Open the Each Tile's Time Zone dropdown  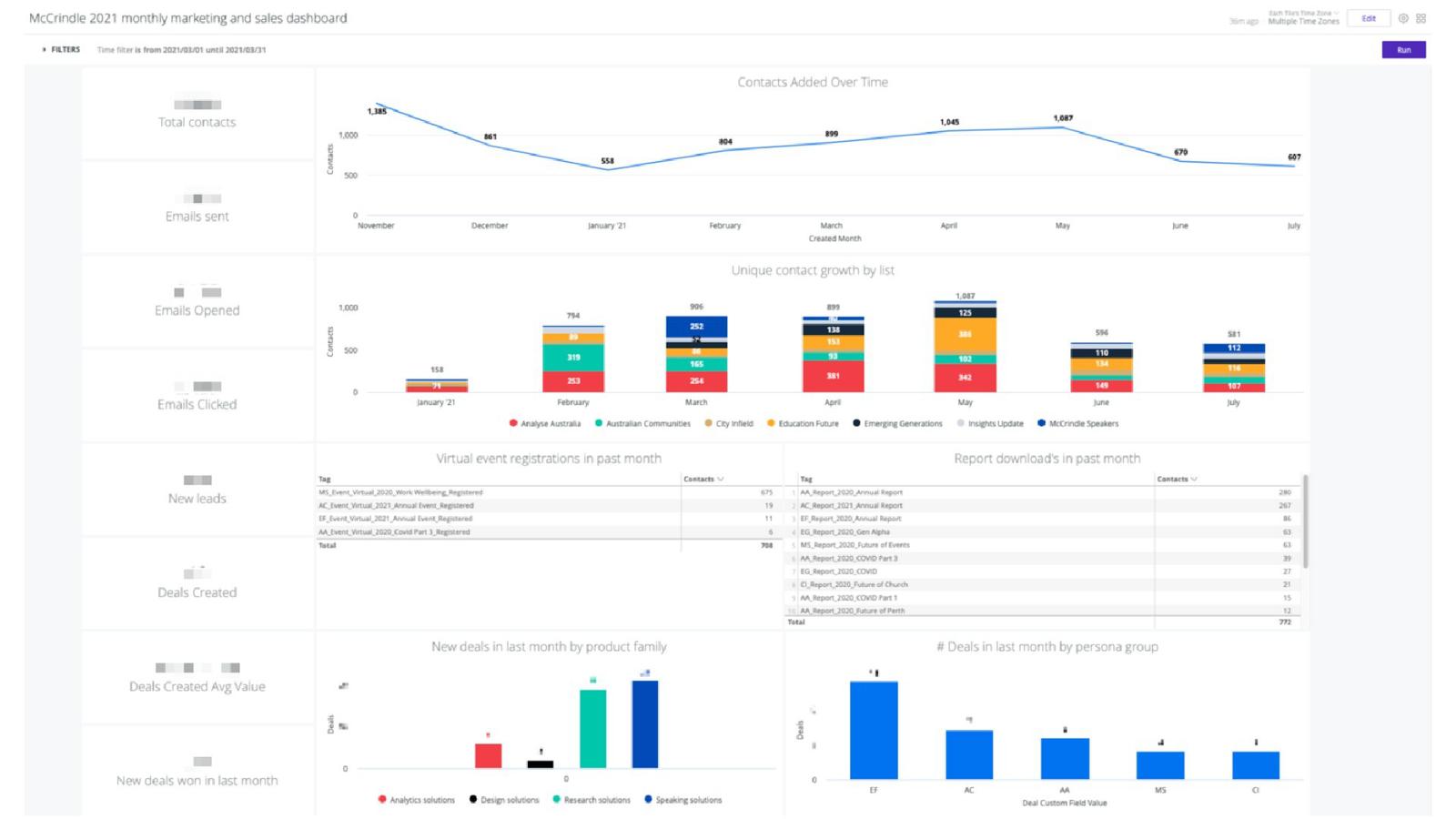(1303, 13)
